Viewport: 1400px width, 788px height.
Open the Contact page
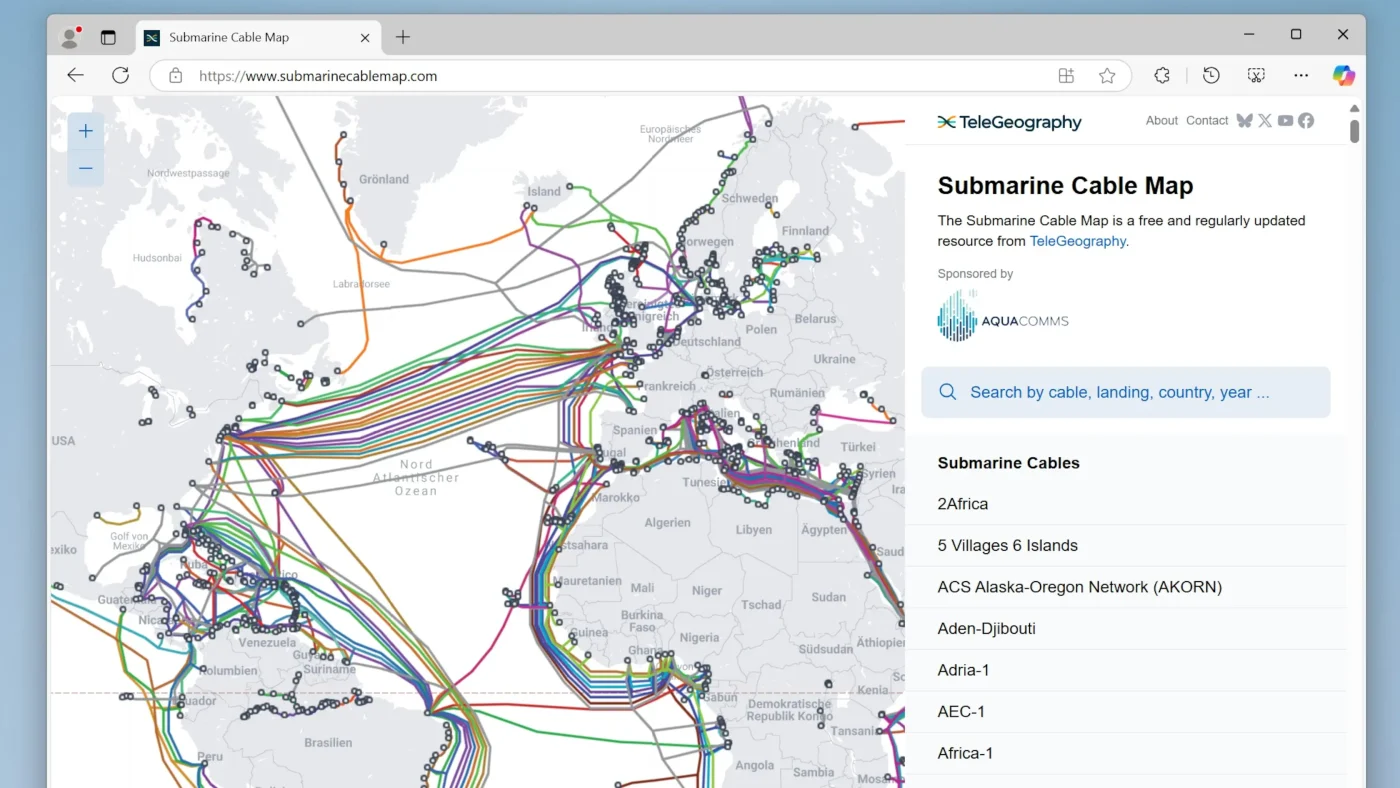point(1207,121)
